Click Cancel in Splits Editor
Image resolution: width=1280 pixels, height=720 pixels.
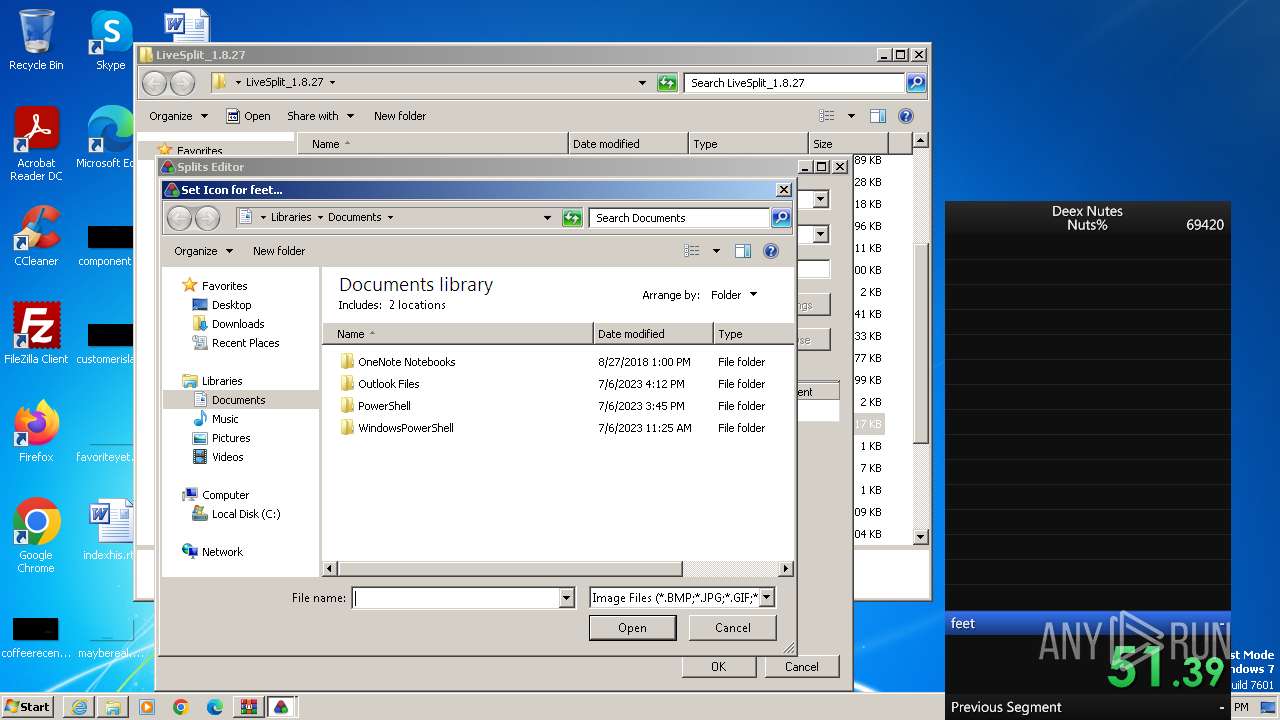801,667
